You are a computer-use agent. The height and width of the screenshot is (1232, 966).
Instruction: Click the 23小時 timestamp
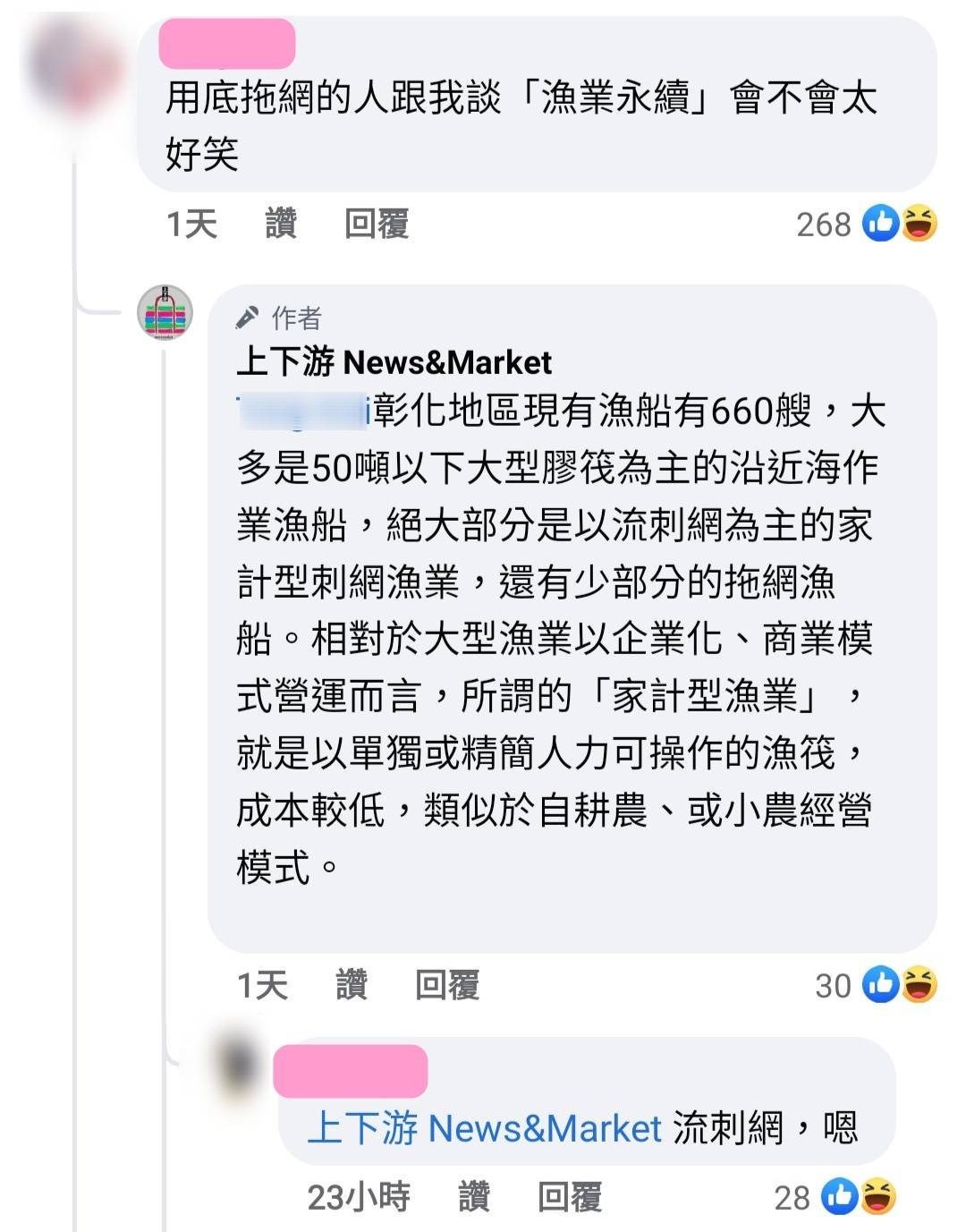pos(359,1196)
